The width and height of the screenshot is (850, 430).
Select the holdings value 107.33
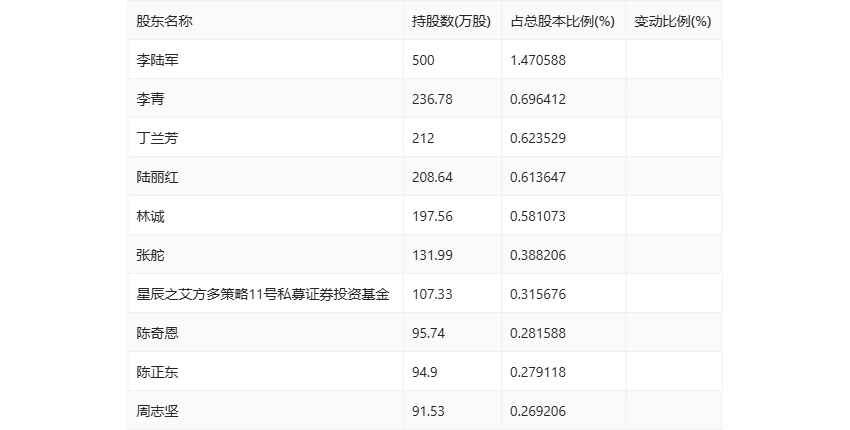[x=432, y=294]
